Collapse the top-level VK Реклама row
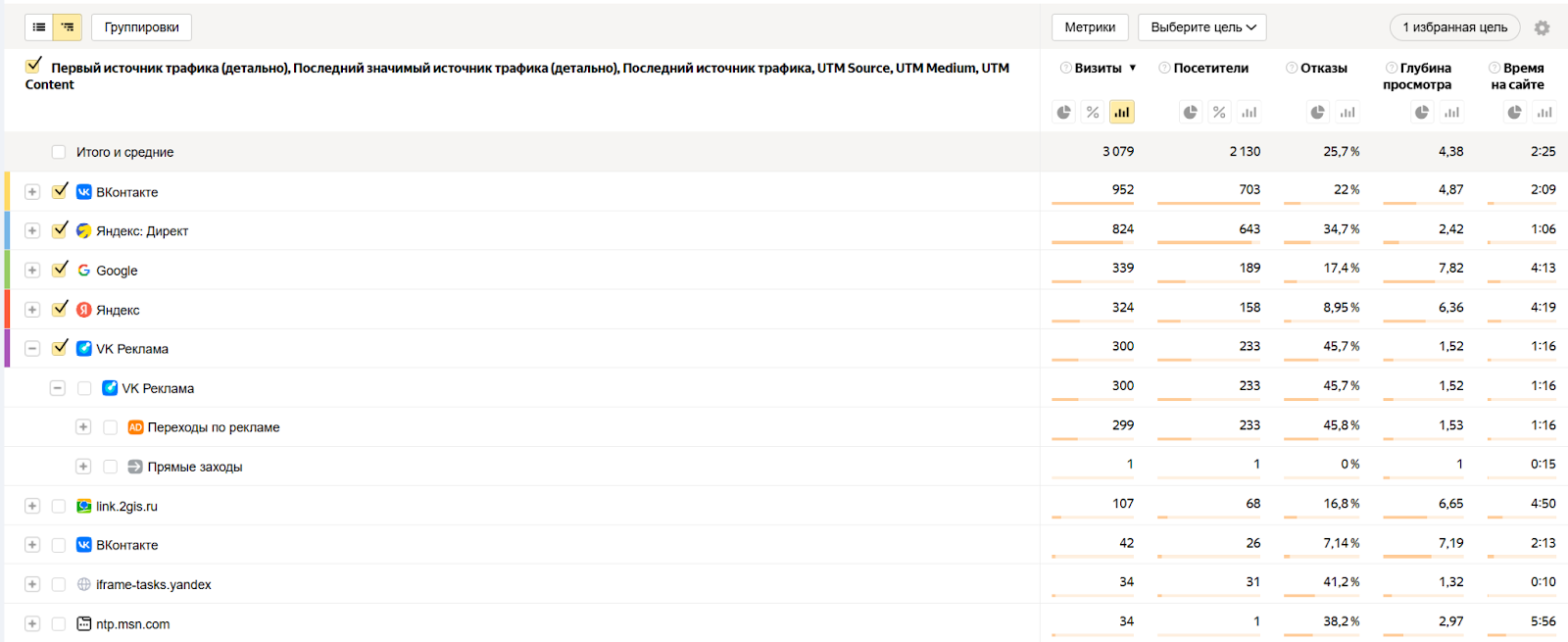 point(32,349)
